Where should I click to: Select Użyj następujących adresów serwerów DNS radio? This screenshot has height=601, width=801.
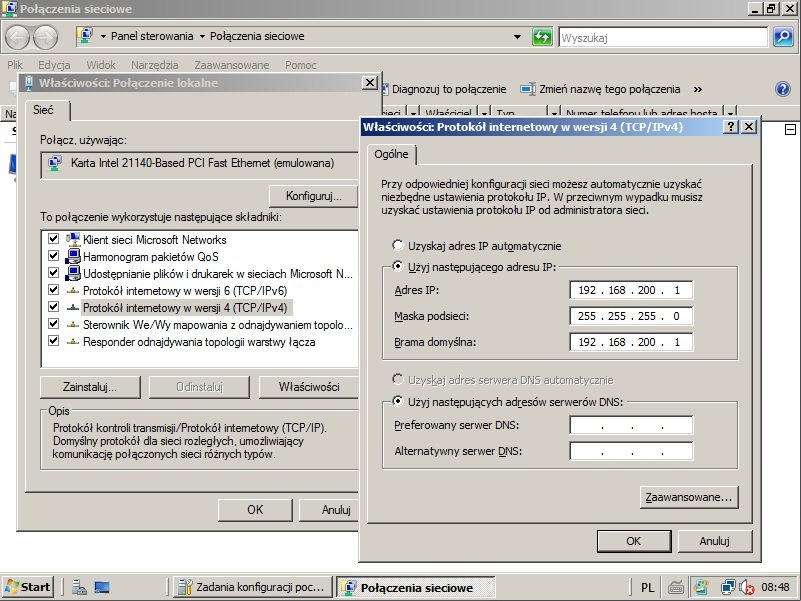[397, 401]
